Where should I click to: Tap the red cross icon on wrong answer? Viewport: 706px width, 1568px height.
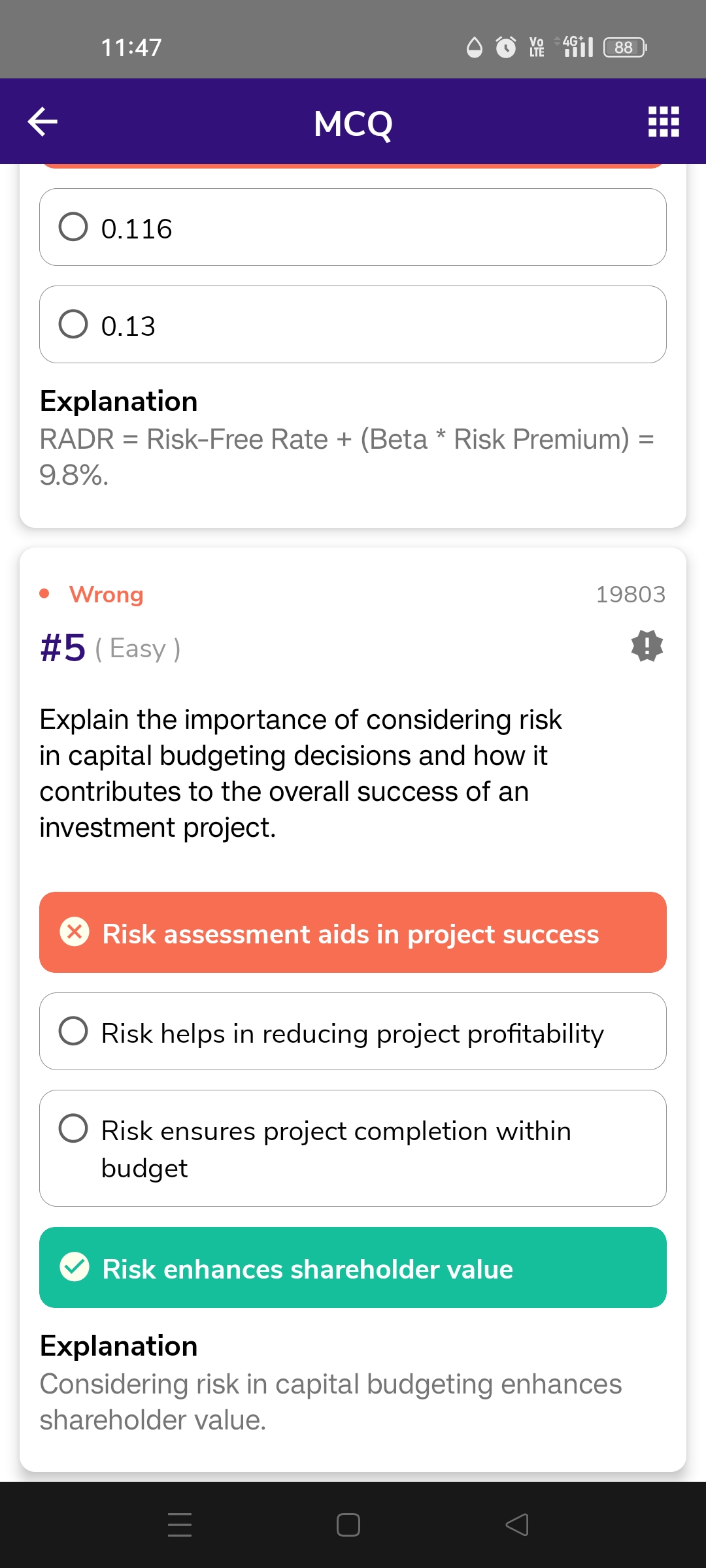point(75,932)
